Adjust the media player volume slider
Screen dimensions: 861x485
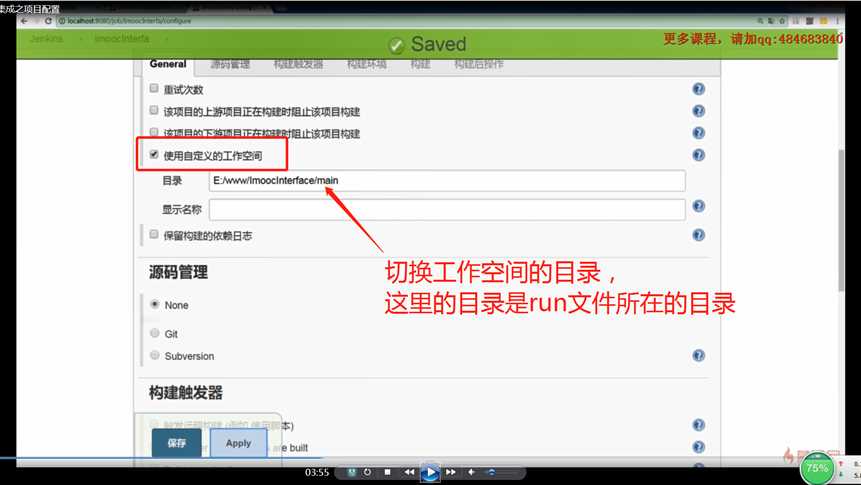502,472
